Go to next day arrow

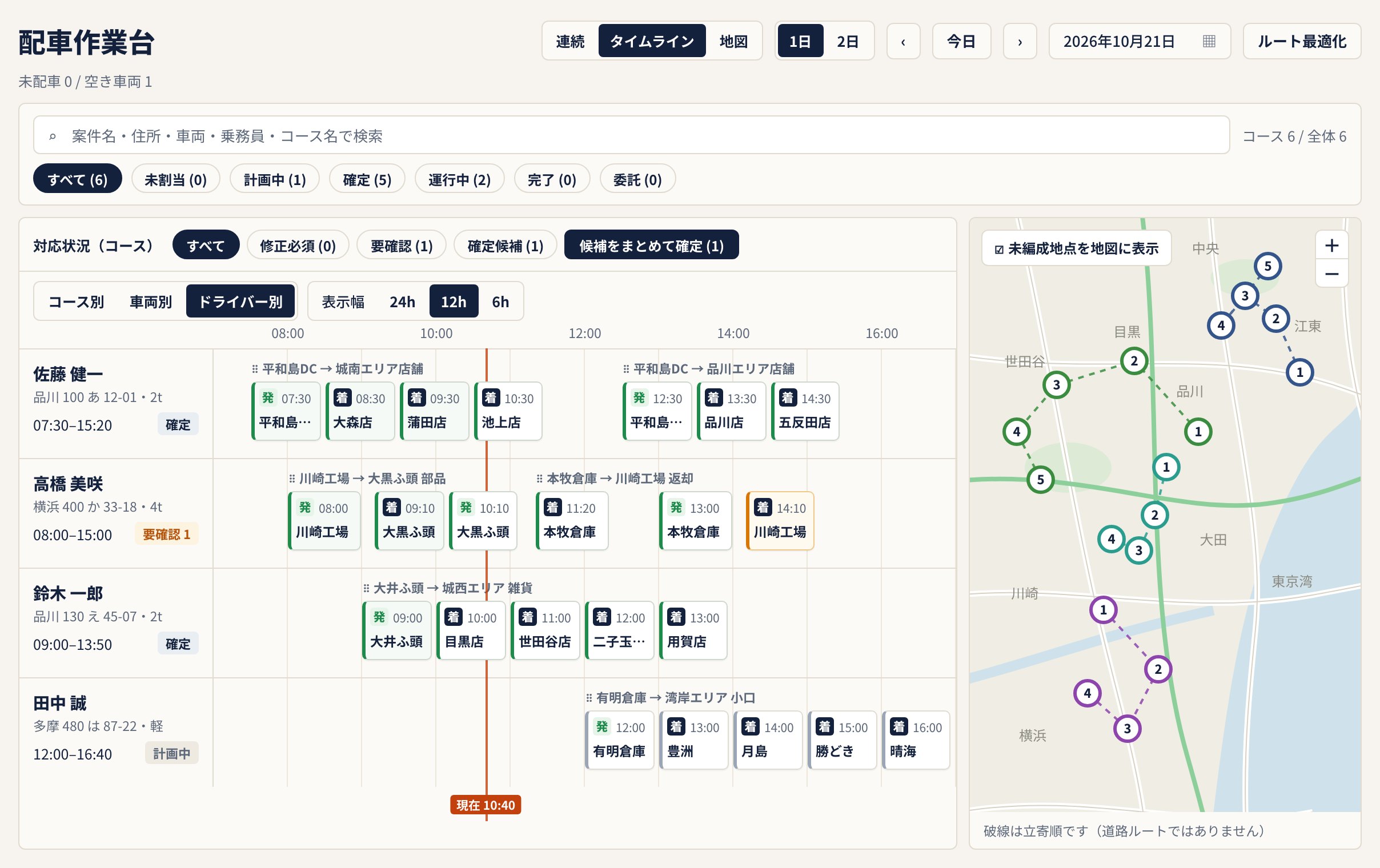click(x=1020, y=41)
